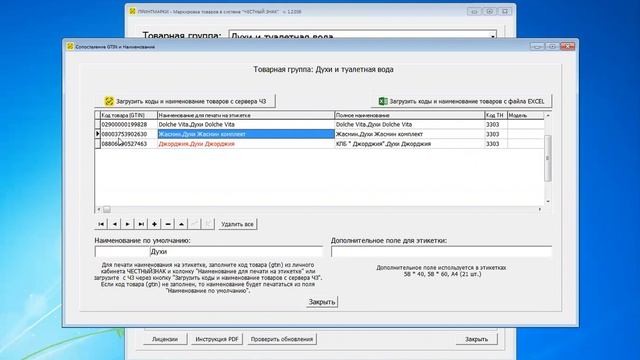Screen dimensions: 640x360
Task: Click default name field containing Духи
Action: tap(236, 252)
